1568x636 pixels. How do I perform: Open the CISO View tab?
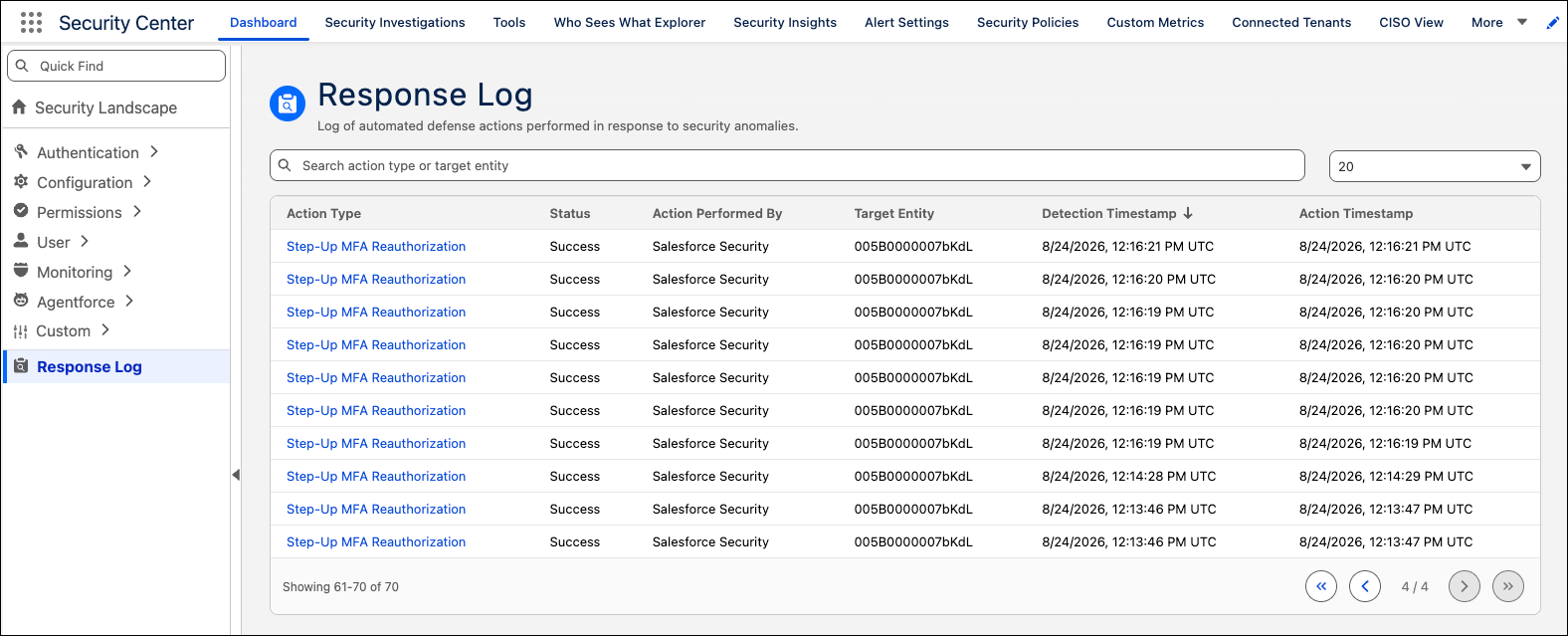click(1411, 22)
